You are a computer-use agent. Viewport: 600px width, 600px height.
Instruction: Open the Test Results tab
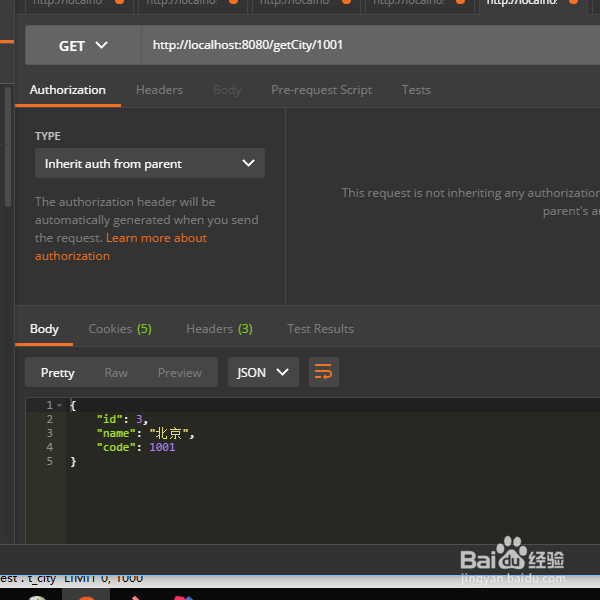(x=320, y=329)
